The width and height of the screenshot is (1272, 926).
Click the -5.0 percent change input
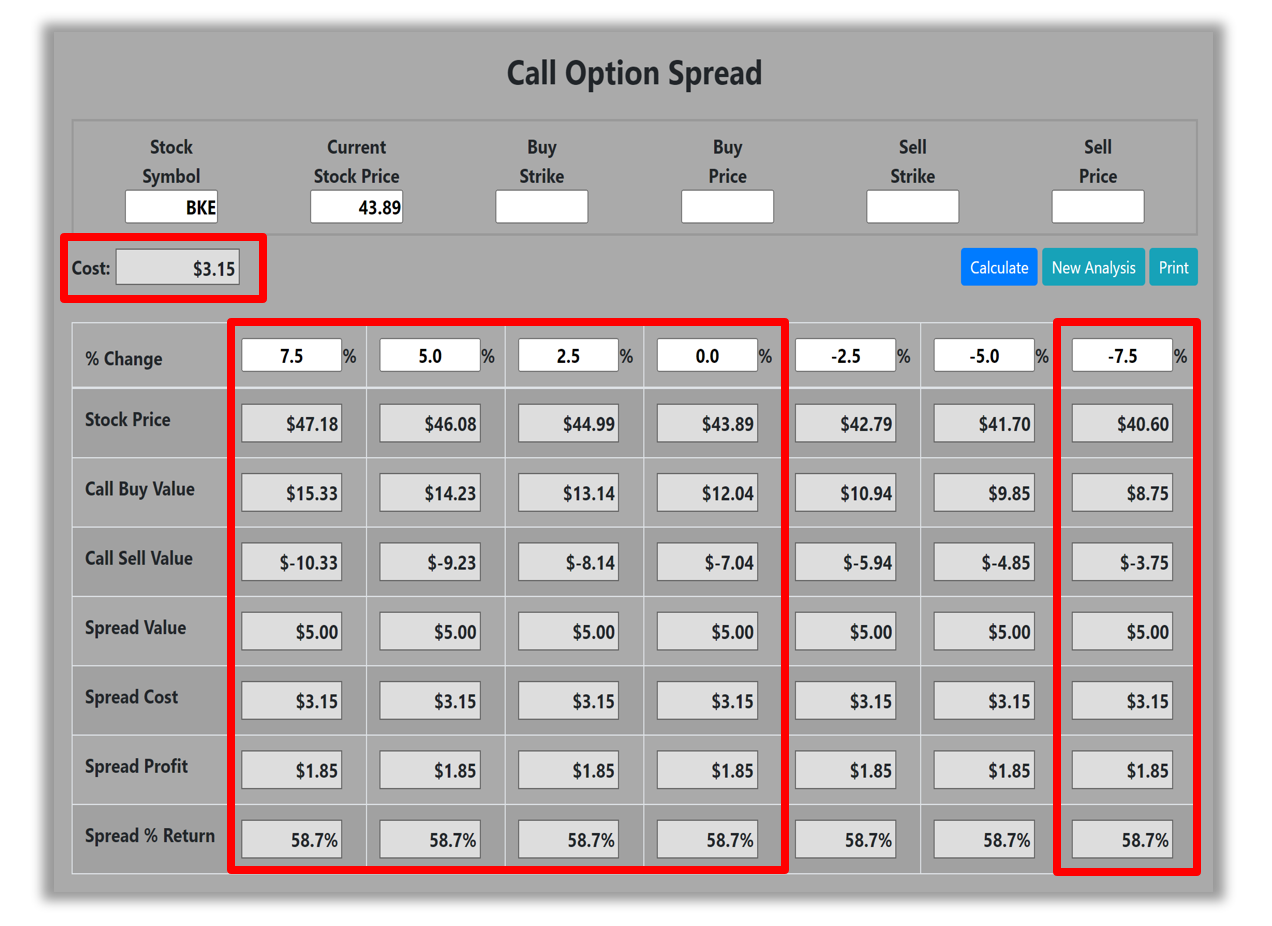click(x=984, y=356)
